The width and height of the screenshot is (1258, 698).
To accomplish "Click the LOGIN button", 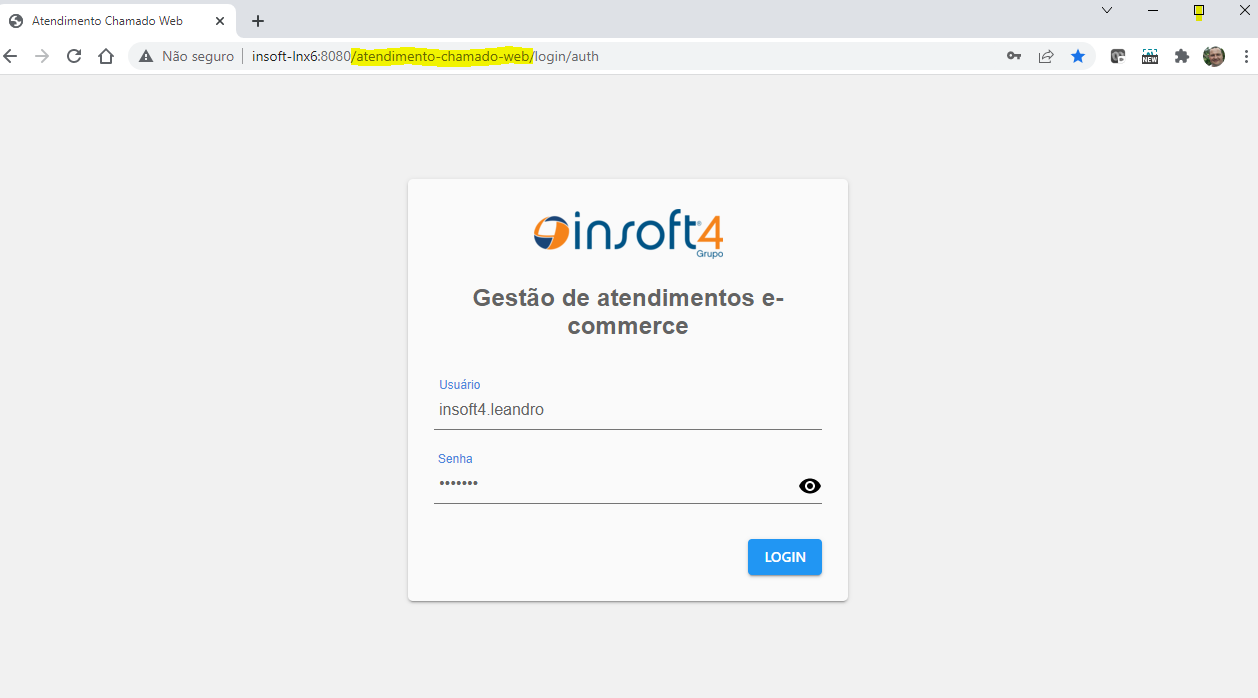I will click(x=785, y=557).
